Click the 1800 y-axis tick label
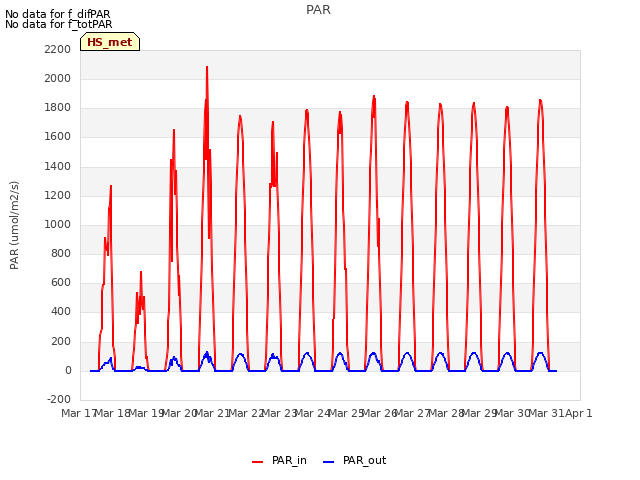Screen dimensions: 640x480 tap(58, 108)
